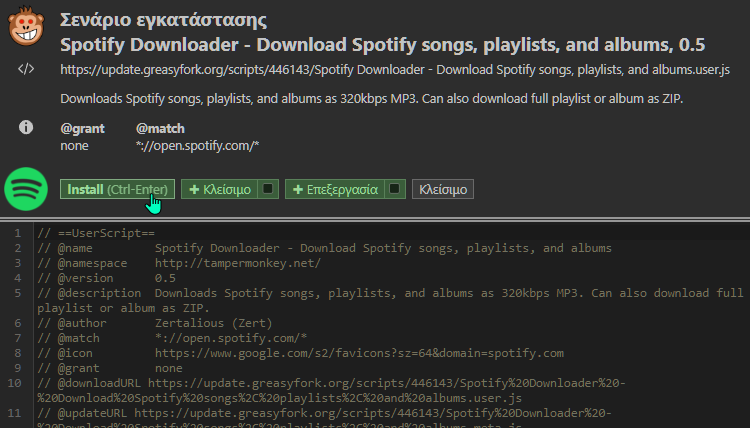750x428 pixels.
Task: Click the 'Σενάριο εγκατάστασης' heading
Action: click(x=164, y=20)
